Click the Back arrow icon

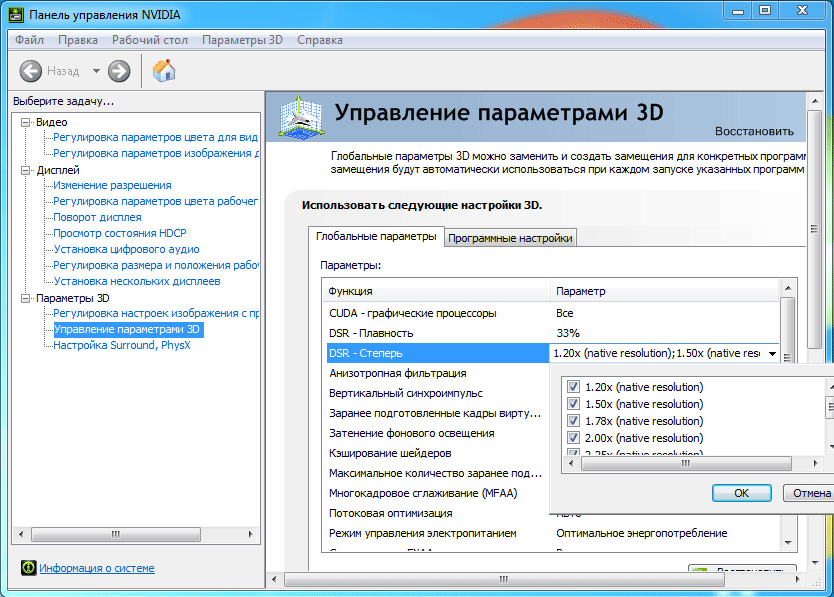pos(30,71)
